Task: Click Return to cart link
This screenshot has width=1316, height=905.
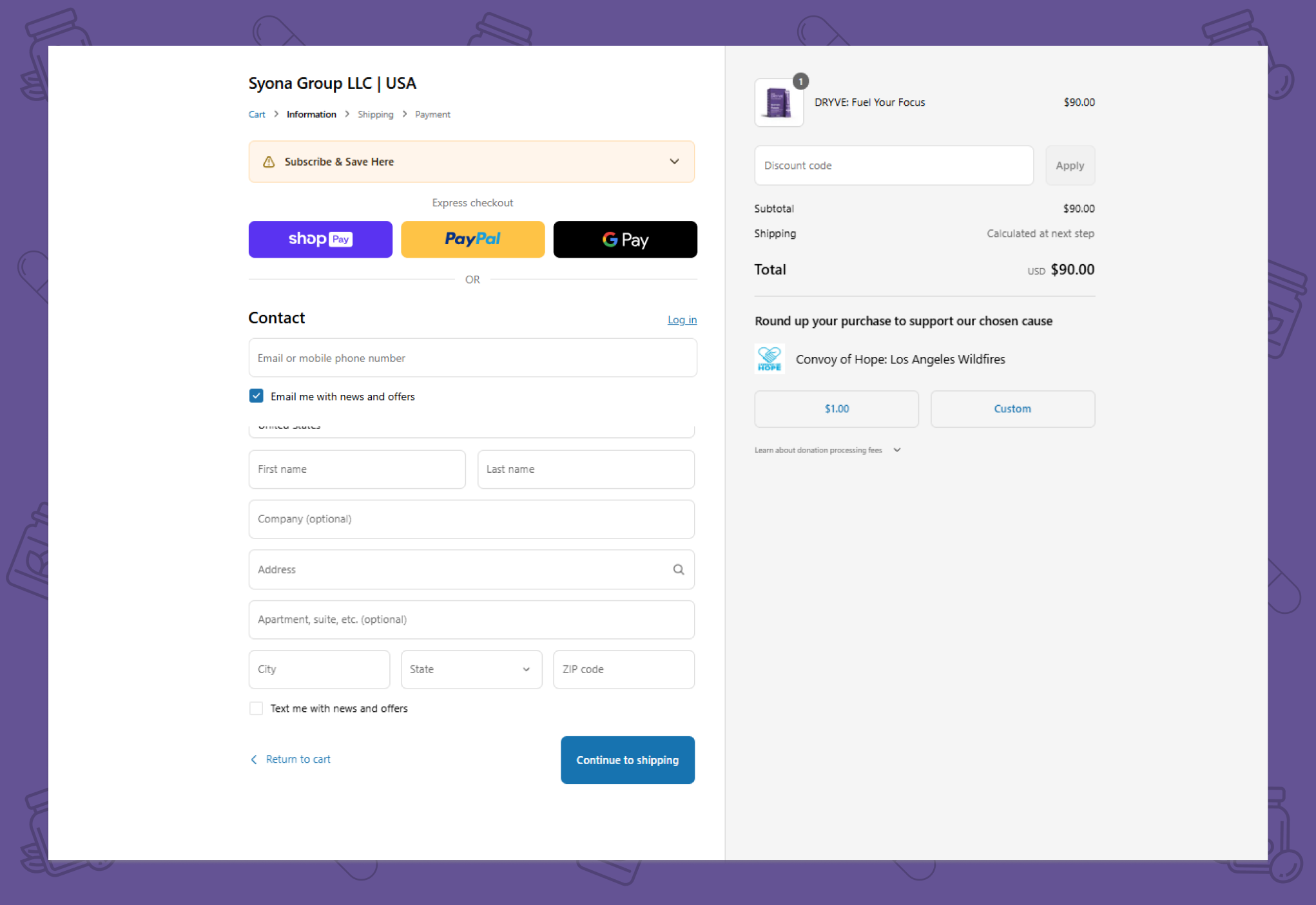Action: (298, 759)
